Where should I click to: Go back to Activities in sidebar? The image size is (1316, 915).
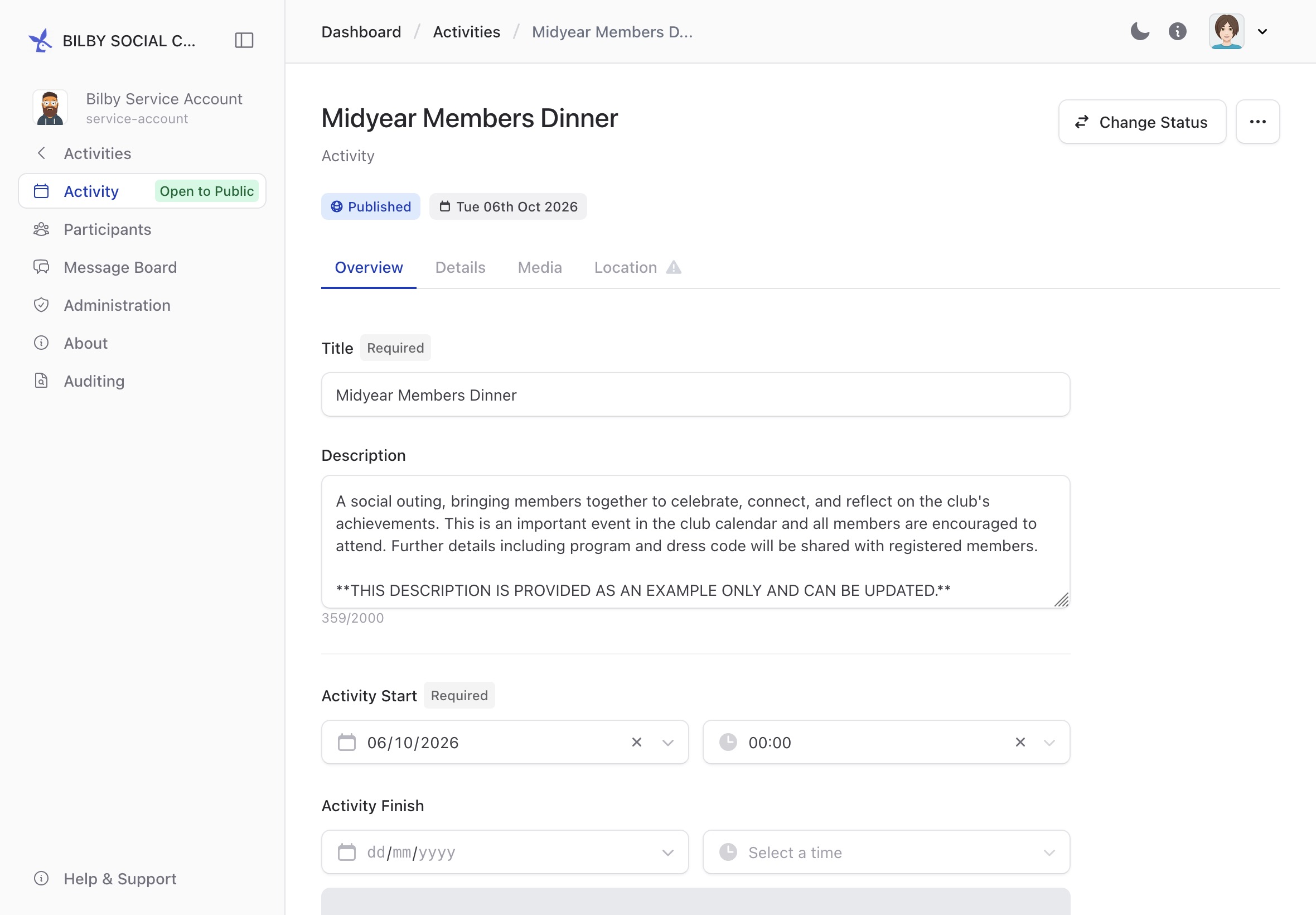point(98,153)
